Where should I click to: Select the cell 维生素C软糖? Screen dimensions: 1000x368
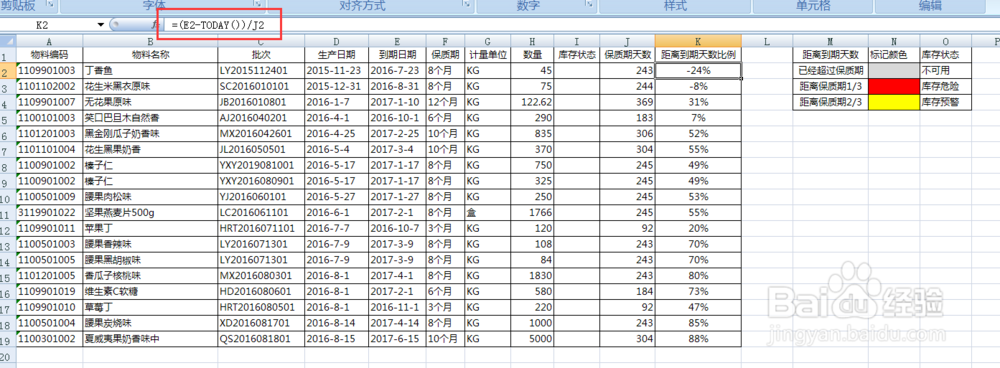click(x=150, y=292)
